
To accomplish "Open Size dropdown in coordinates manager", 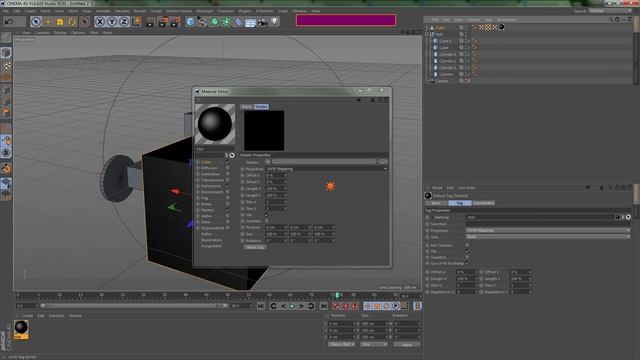I will click(373, 344).
